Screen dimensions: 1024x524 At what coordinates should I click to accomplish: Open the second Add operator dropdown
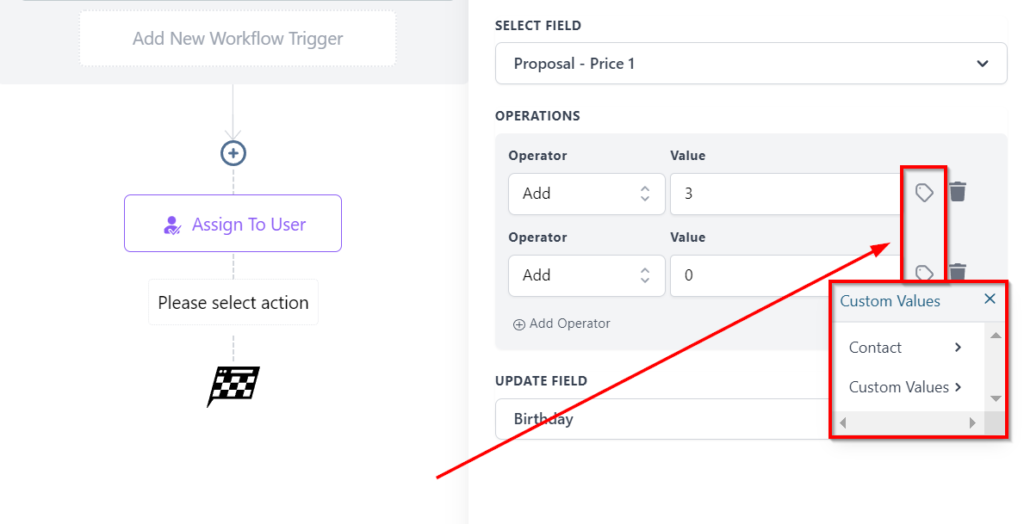click(x=586, y=275)
